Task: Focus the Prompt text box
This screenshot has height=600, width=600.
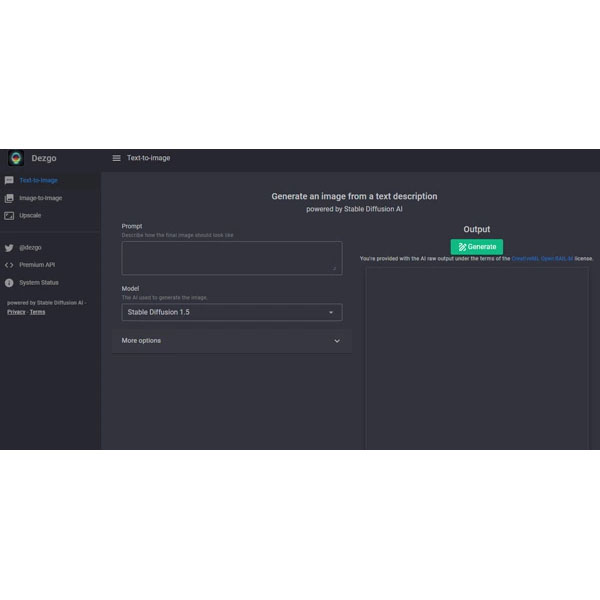Action: [230, 257]
